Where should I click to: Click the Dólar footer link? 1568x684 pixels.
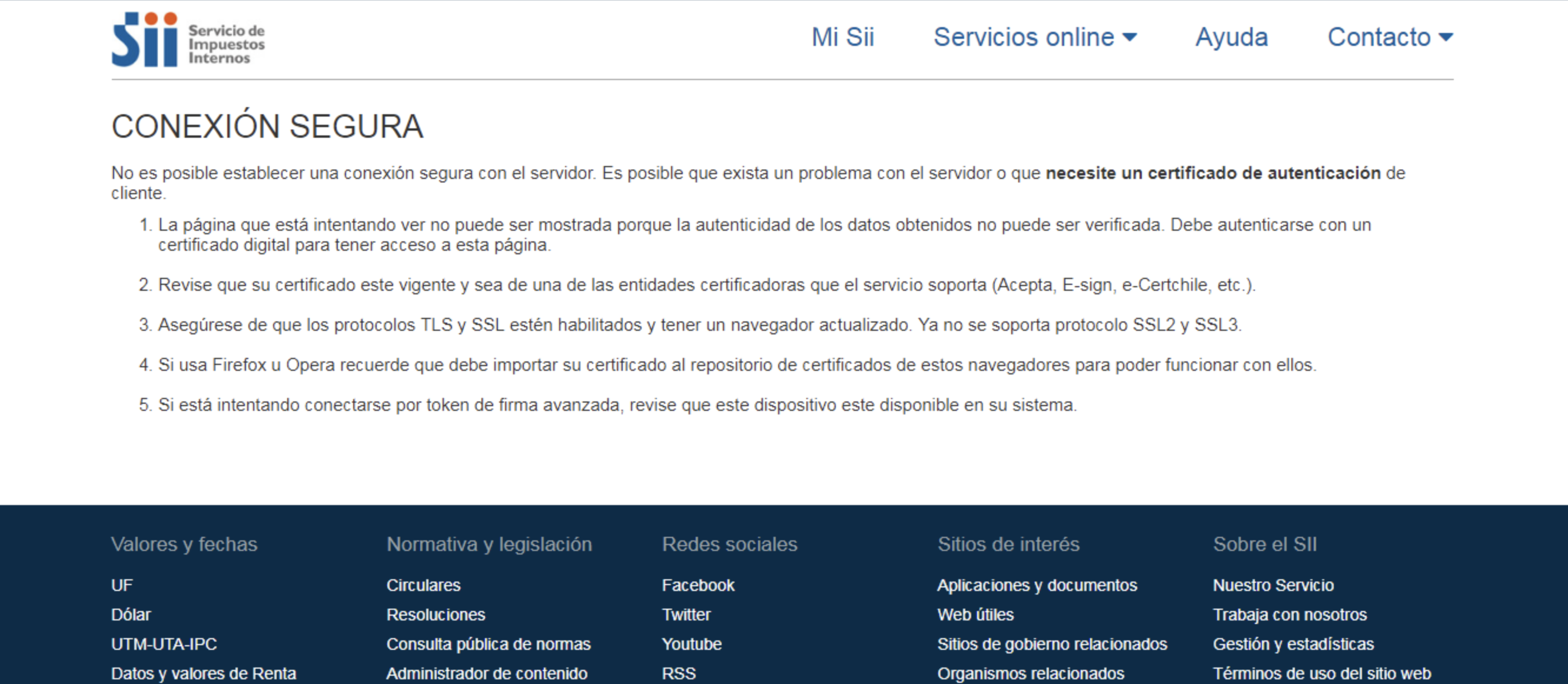click(131, 615)
